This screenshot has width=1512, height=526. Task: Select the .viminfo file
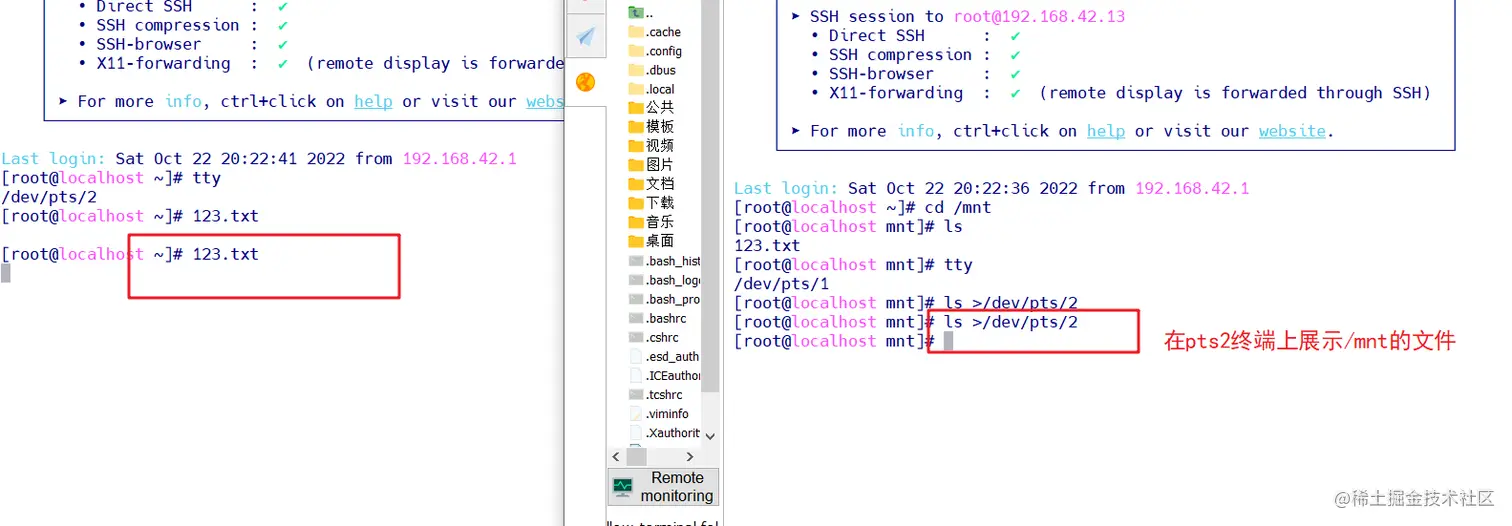(x=659, y=413)
